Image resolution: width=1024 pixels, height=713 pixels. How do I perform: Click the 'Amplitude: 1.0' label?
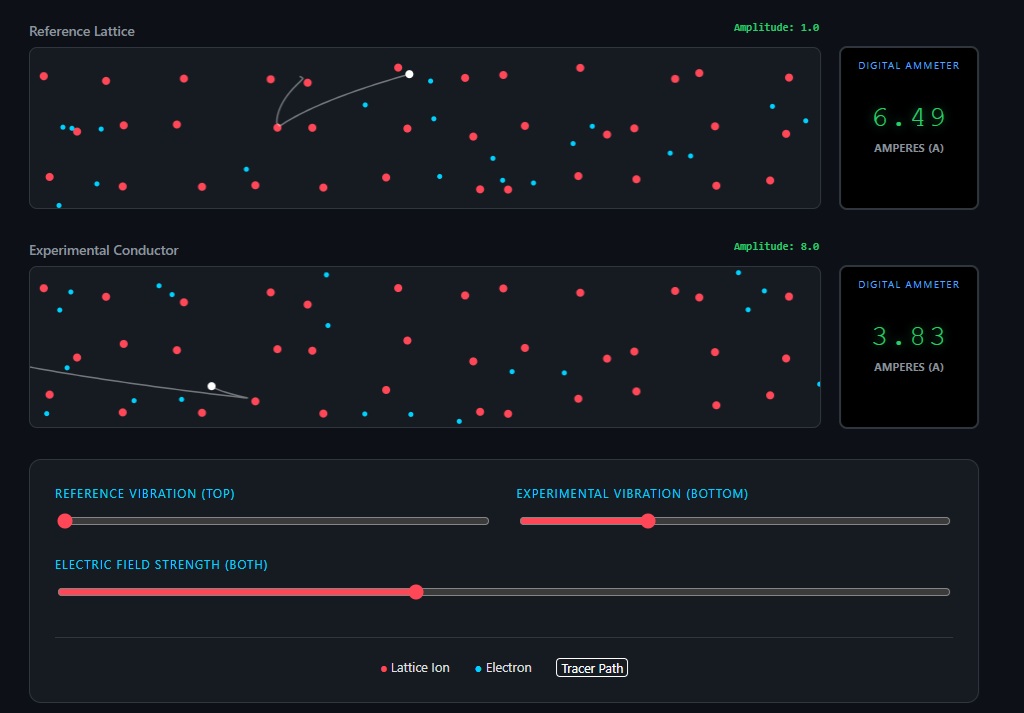(776, 27)
